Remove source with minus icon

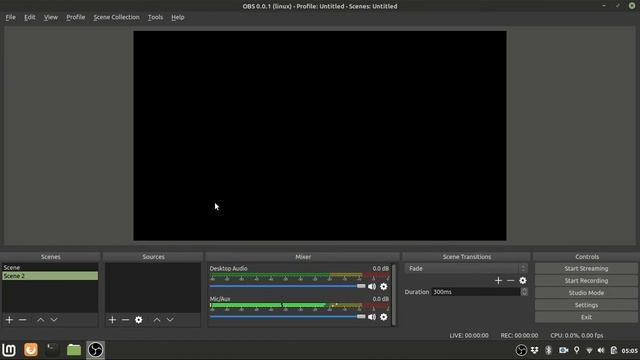(125, 320)
